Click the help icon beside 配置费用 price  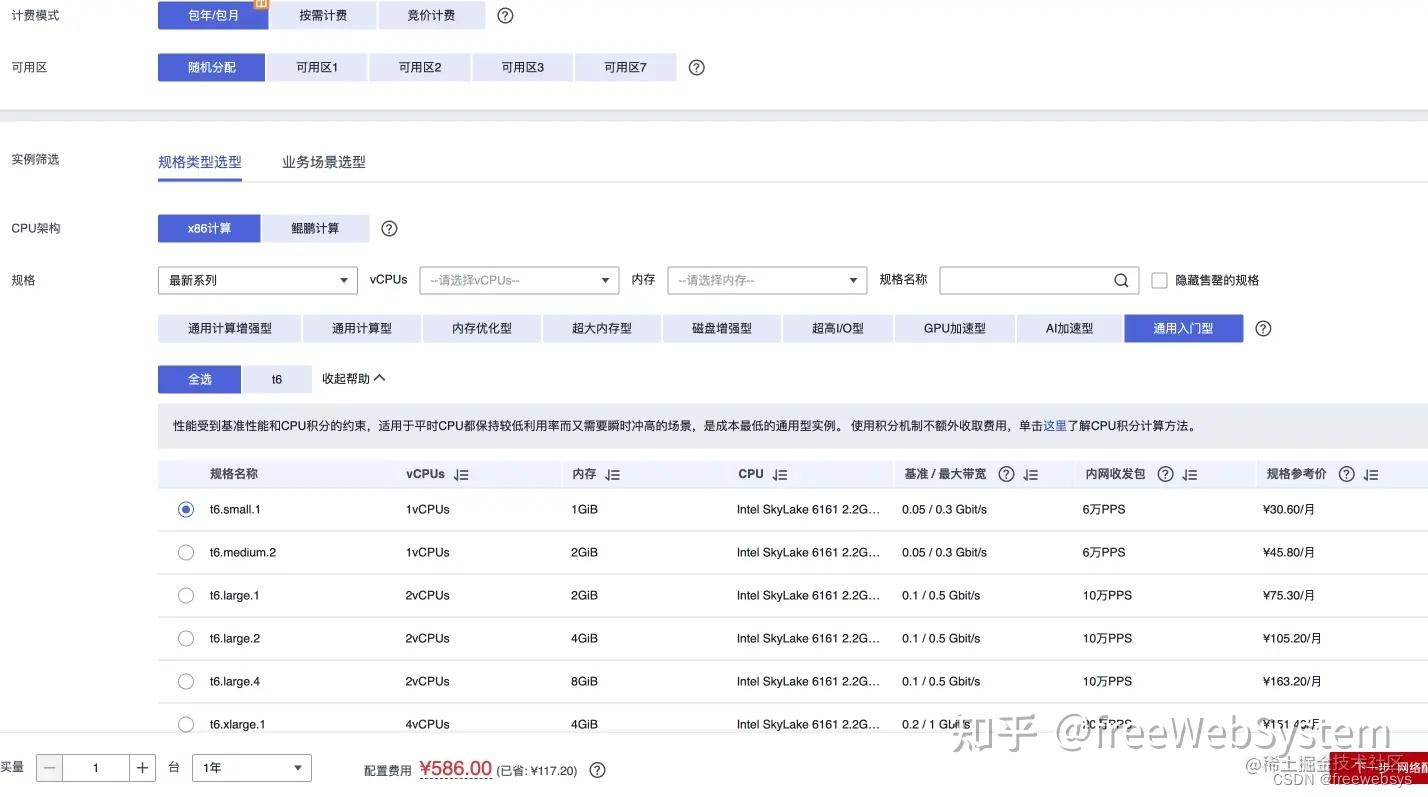click(597, 769)
